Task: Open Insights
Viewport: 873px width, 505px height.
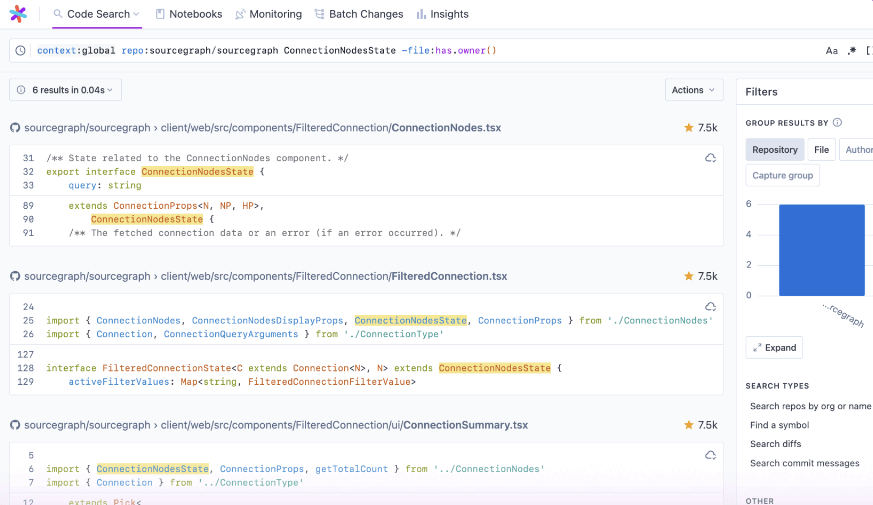Action: tap(443, 14)
